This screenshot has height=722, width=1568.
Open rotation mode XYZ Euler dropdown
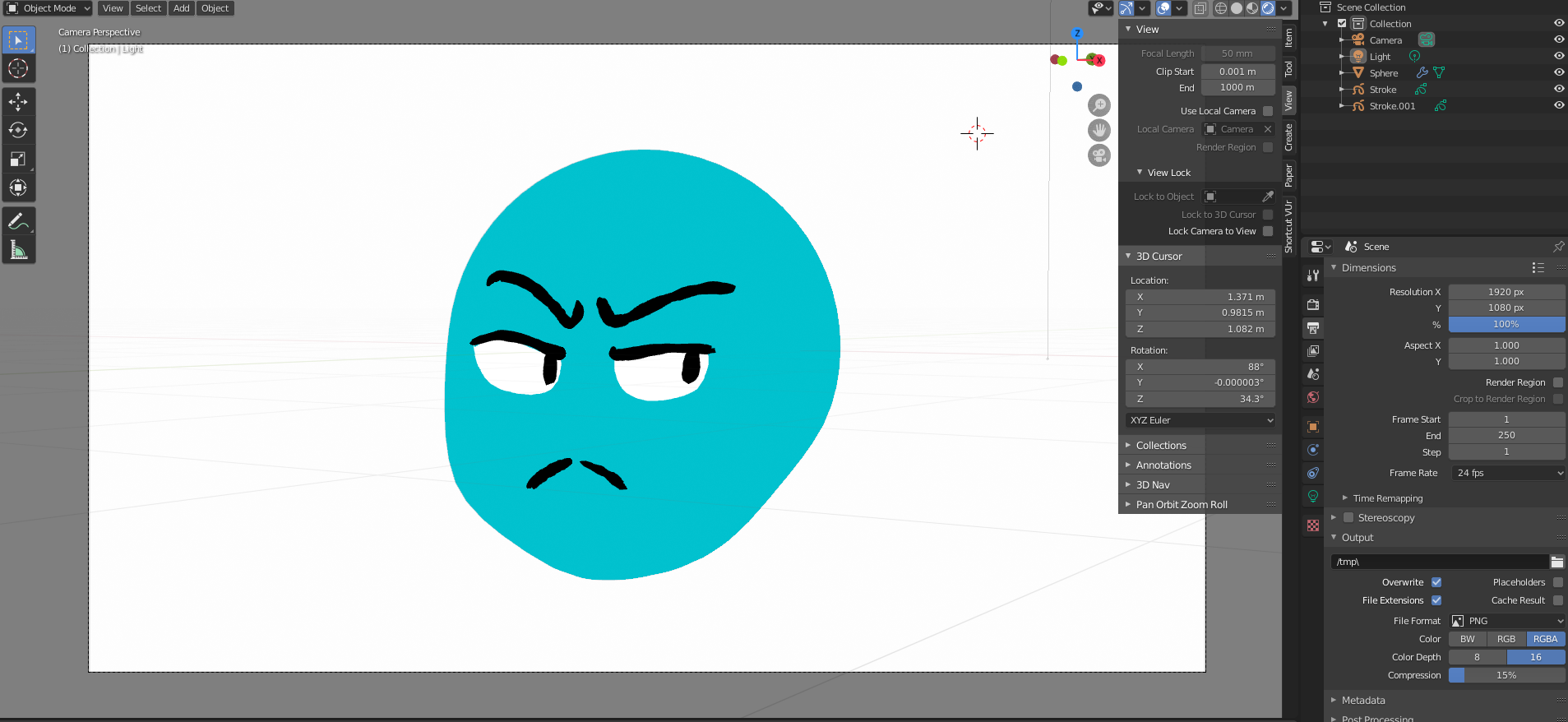(1200, 420)
